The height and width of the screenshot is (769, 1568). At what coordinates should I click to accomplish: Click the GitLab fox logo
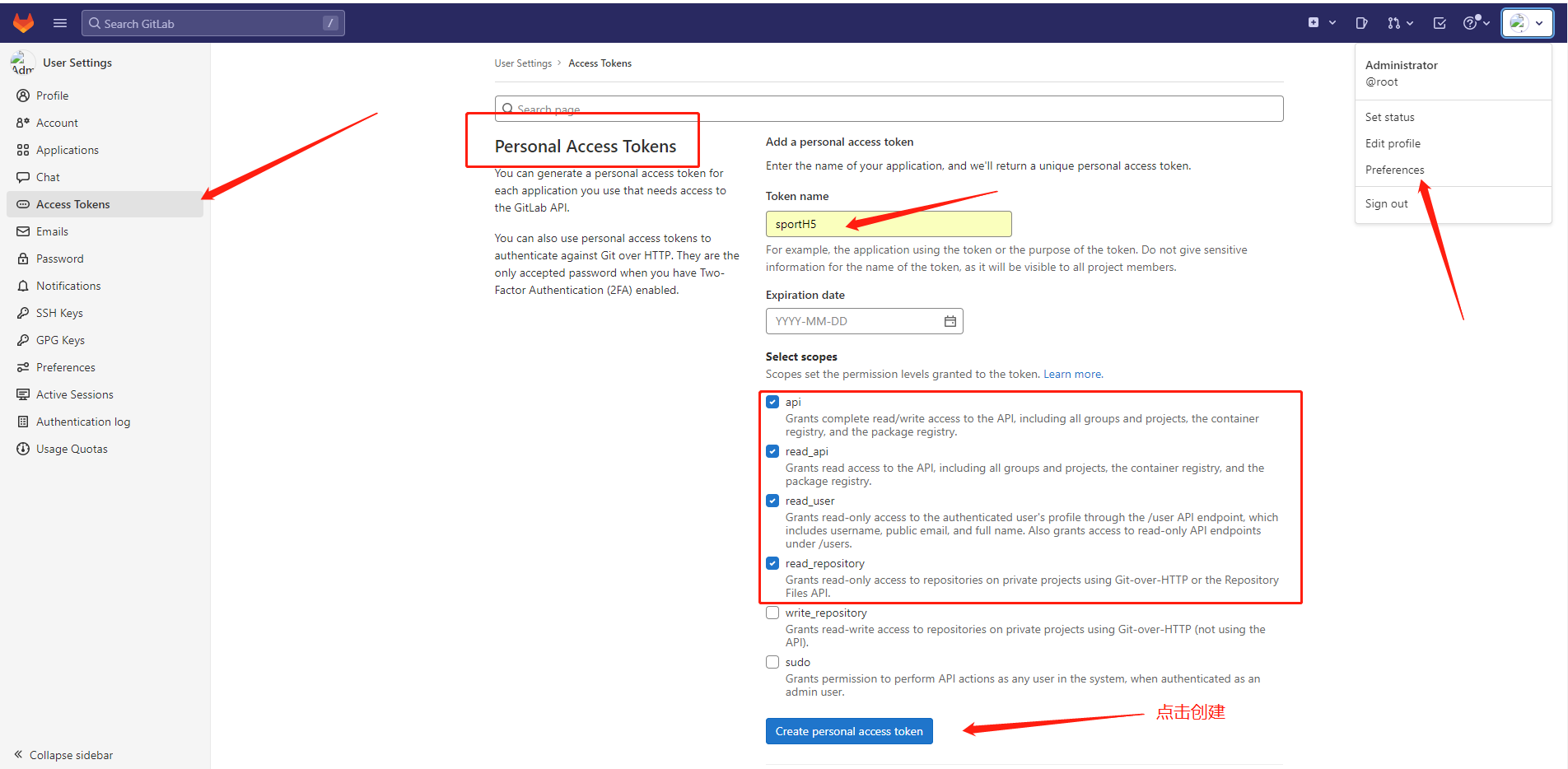coord(24,23)
